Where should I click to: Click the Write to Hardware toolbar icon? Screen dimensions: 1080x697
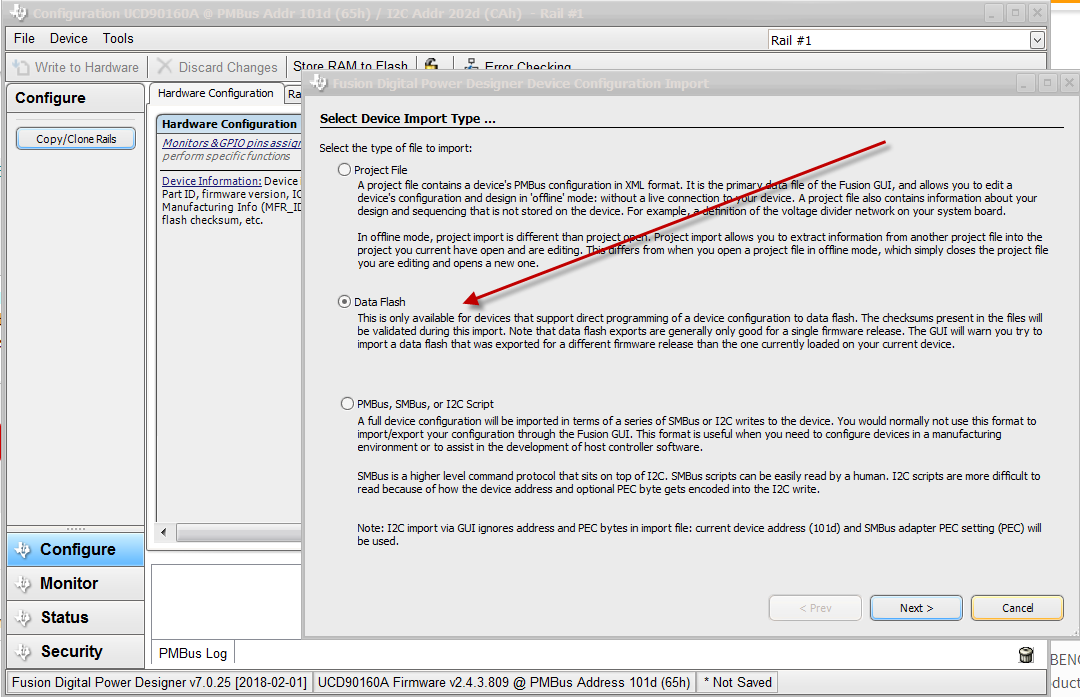[21, 67]
